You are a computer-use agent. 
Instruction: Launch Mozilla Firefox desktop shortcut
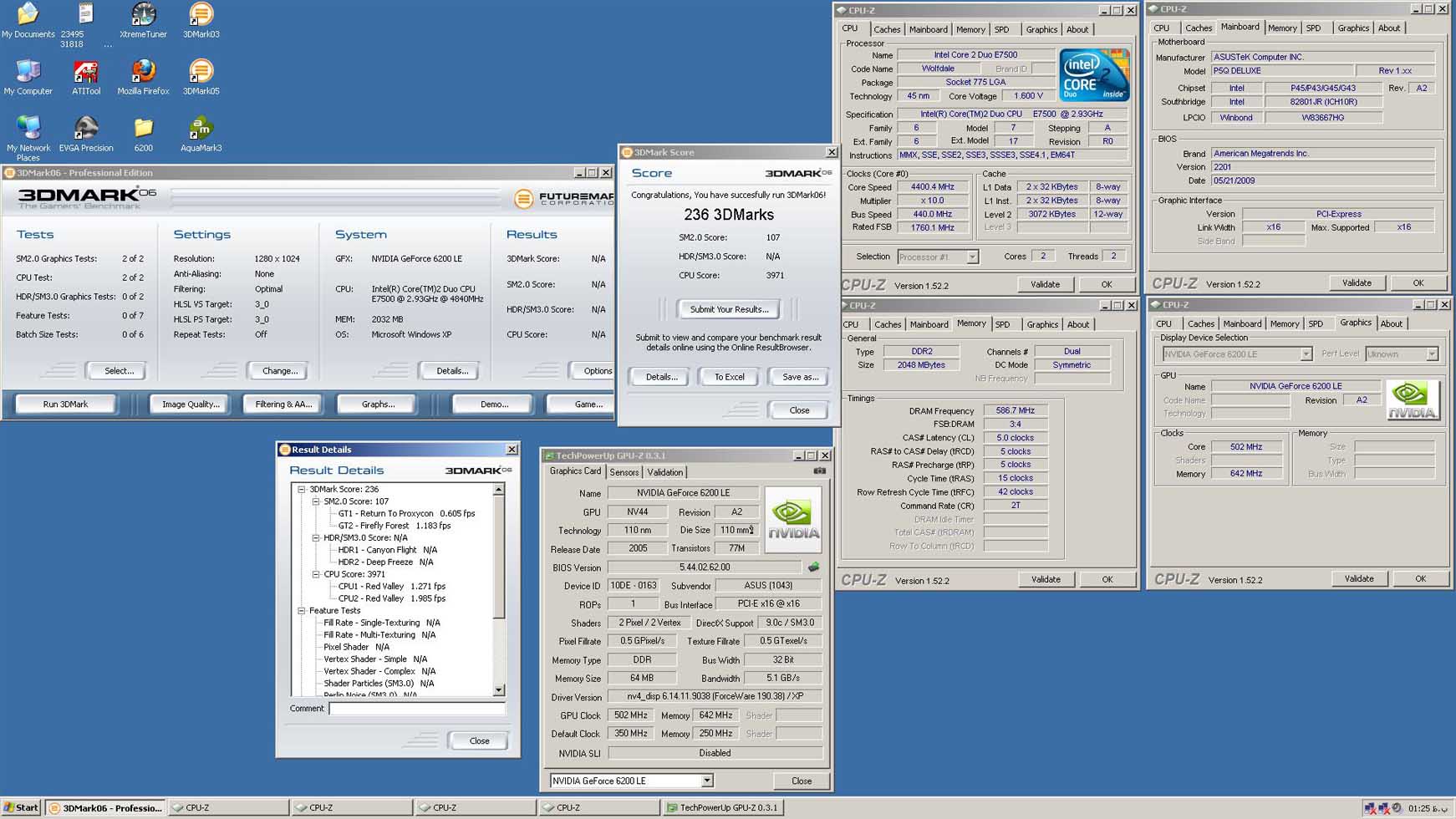pyautogui.click(x=143, y=78)
